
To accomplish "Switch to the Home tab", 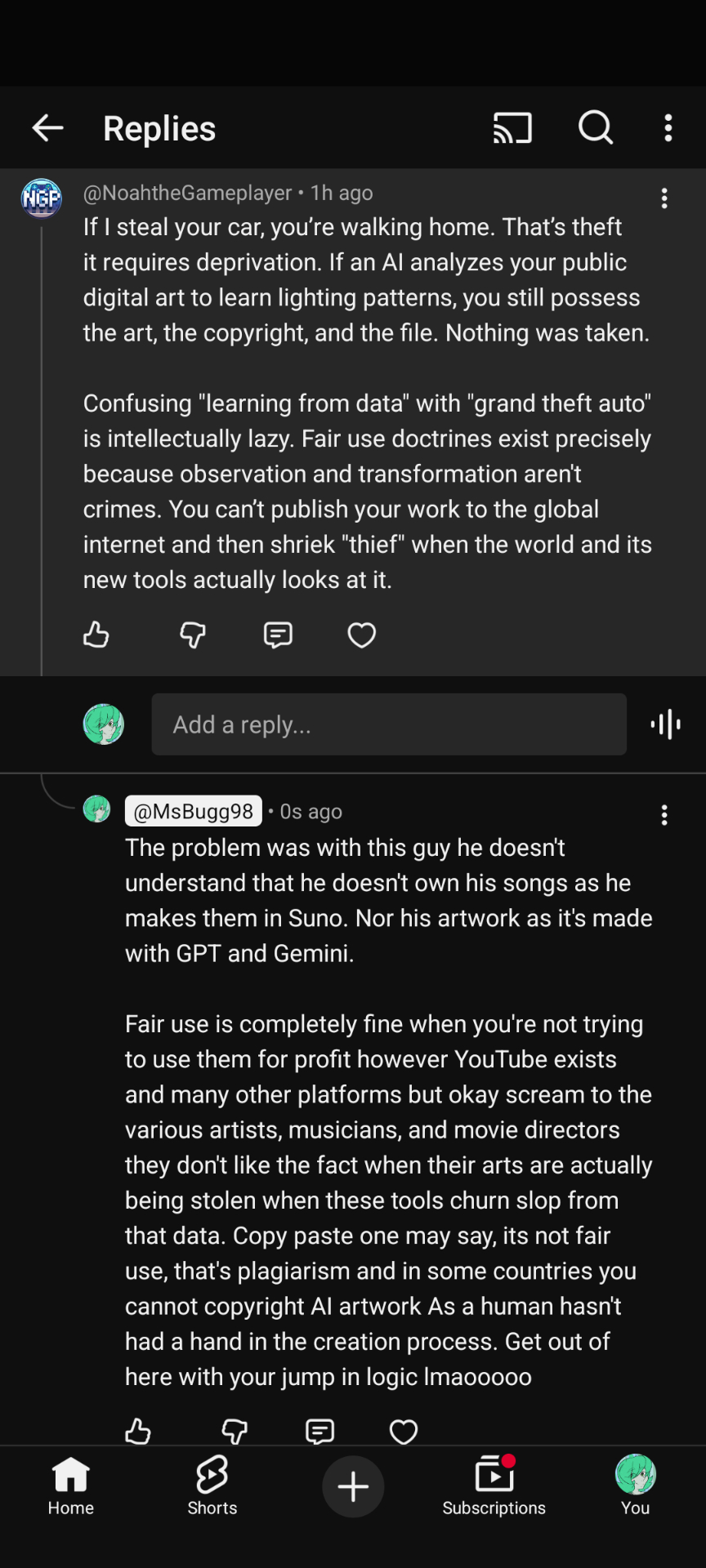I will (x=71, y=1486).
